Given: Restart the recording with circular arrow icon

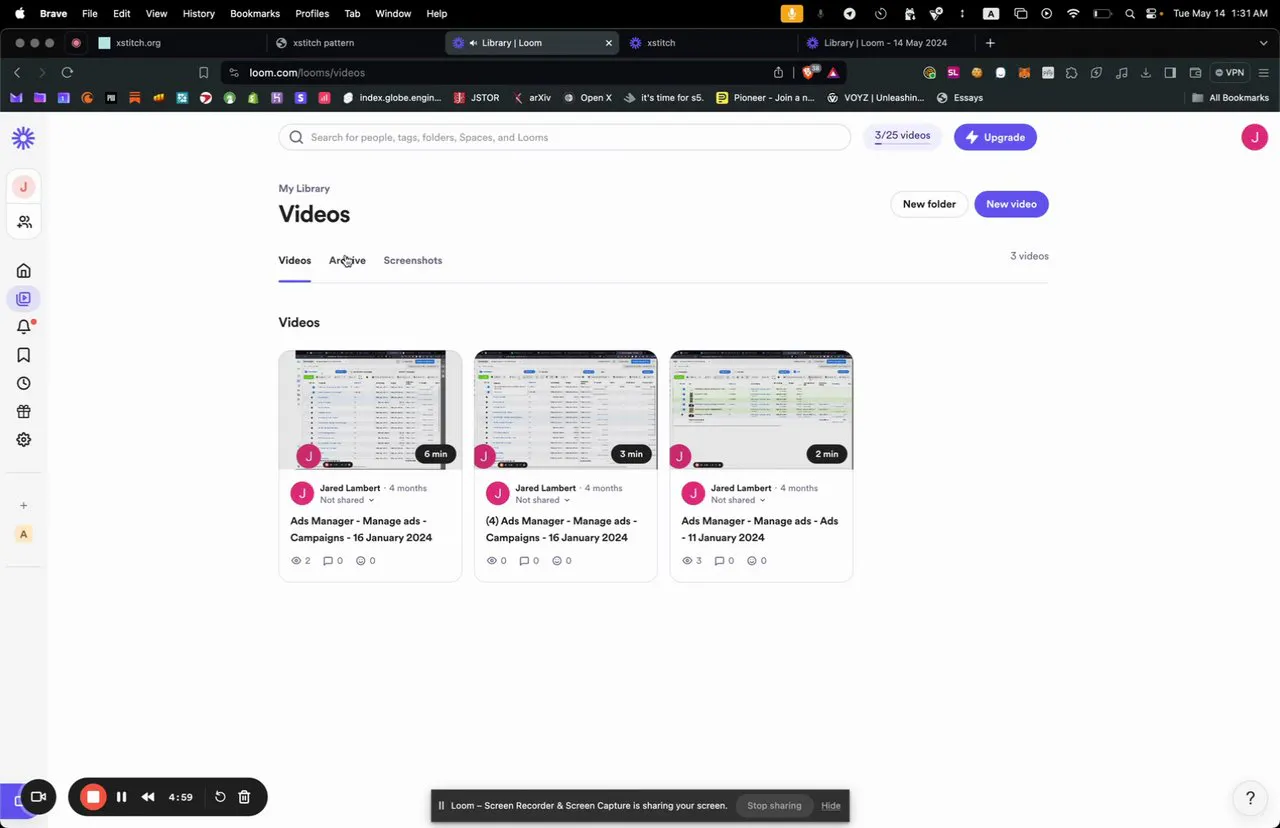Looking at the screenshot, I should pos(220,797).
